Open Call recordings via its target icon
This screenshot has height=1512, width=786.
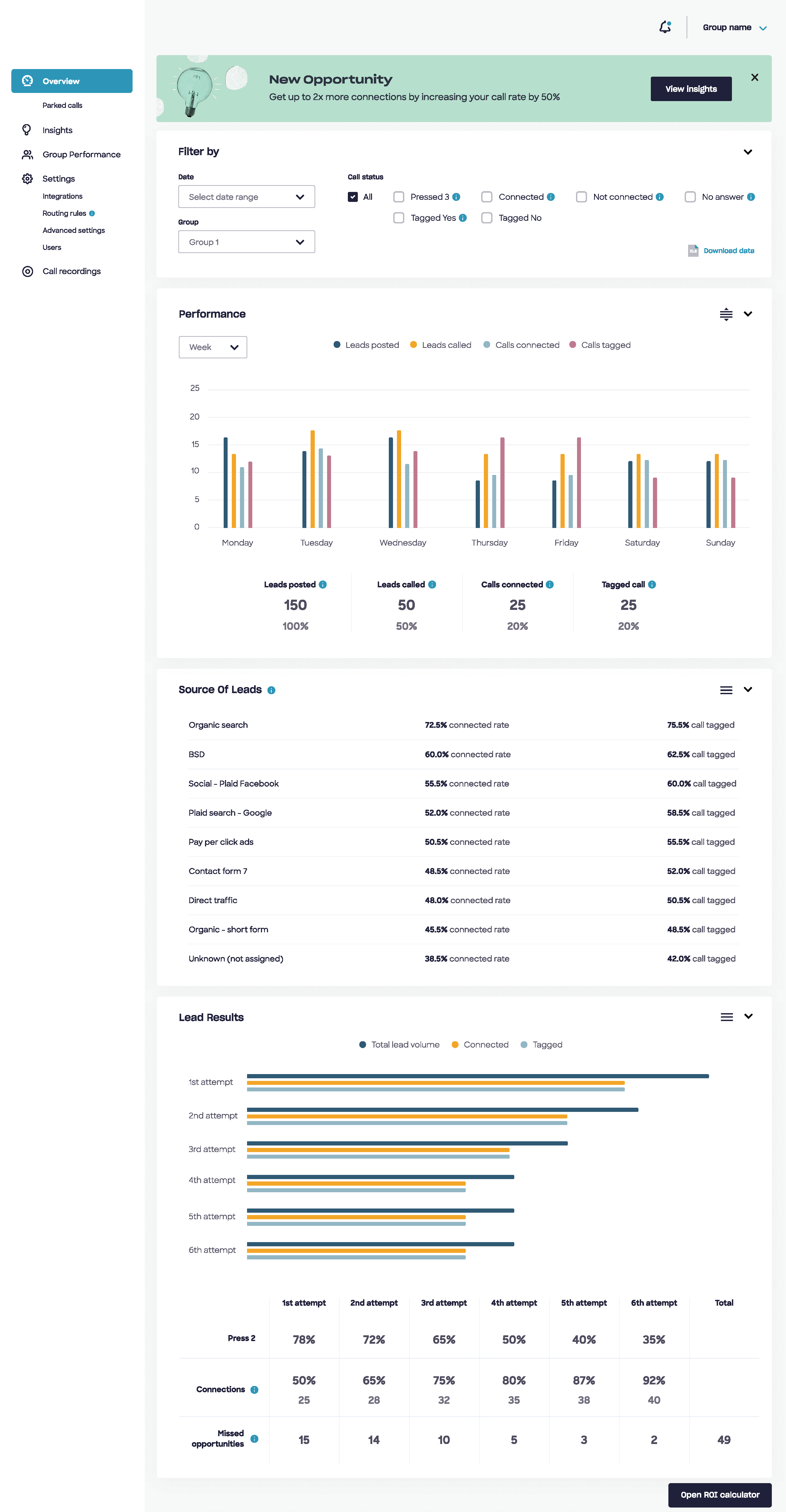click(28, 271)
